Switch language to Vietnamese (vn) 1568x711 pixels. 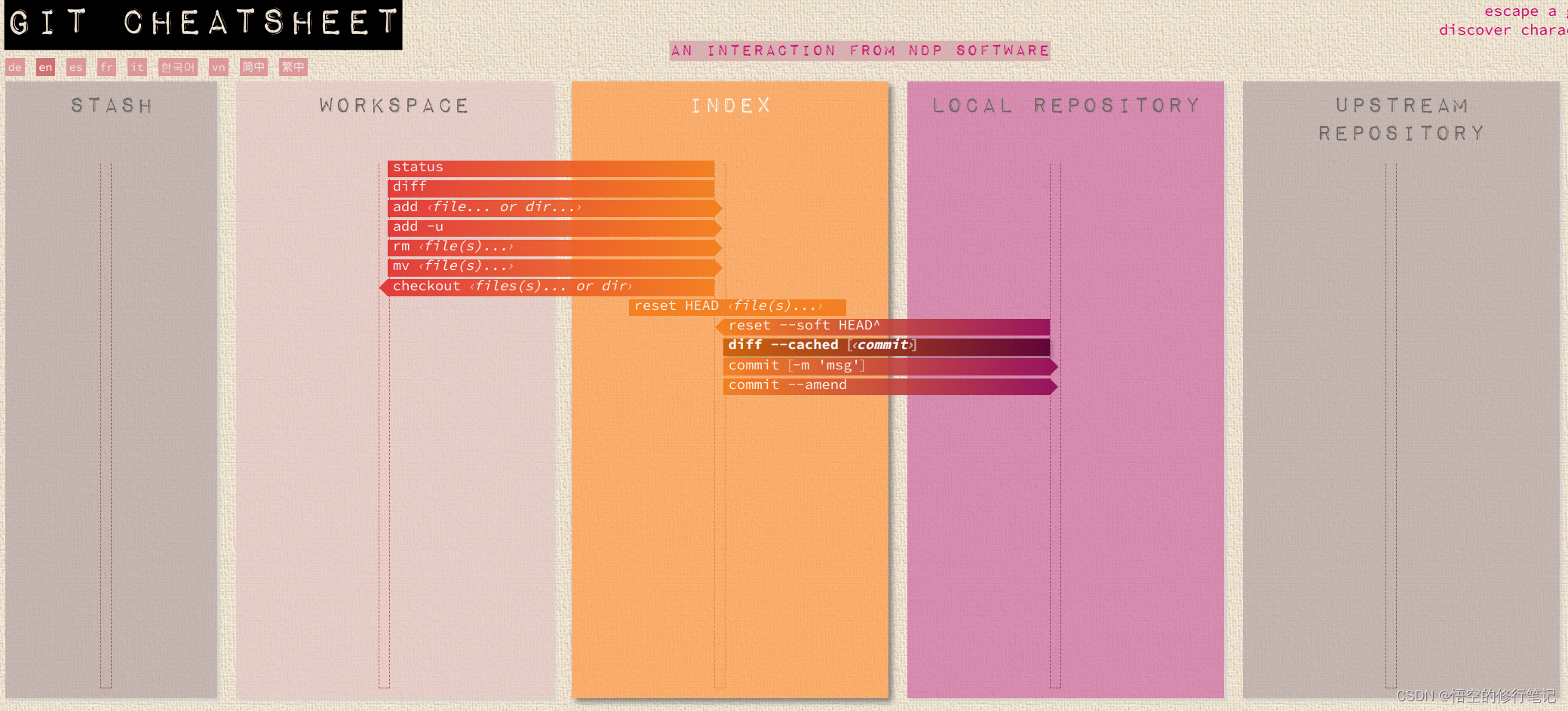click(218, 67)
